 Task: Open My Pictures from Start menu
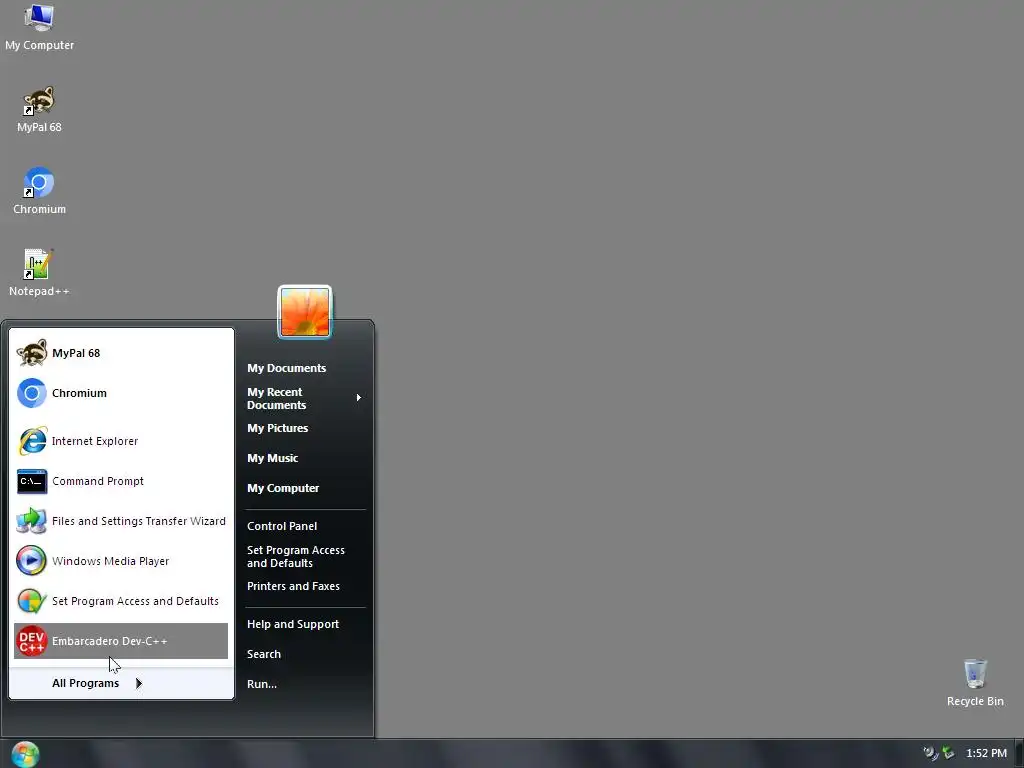tap(278, 428)
